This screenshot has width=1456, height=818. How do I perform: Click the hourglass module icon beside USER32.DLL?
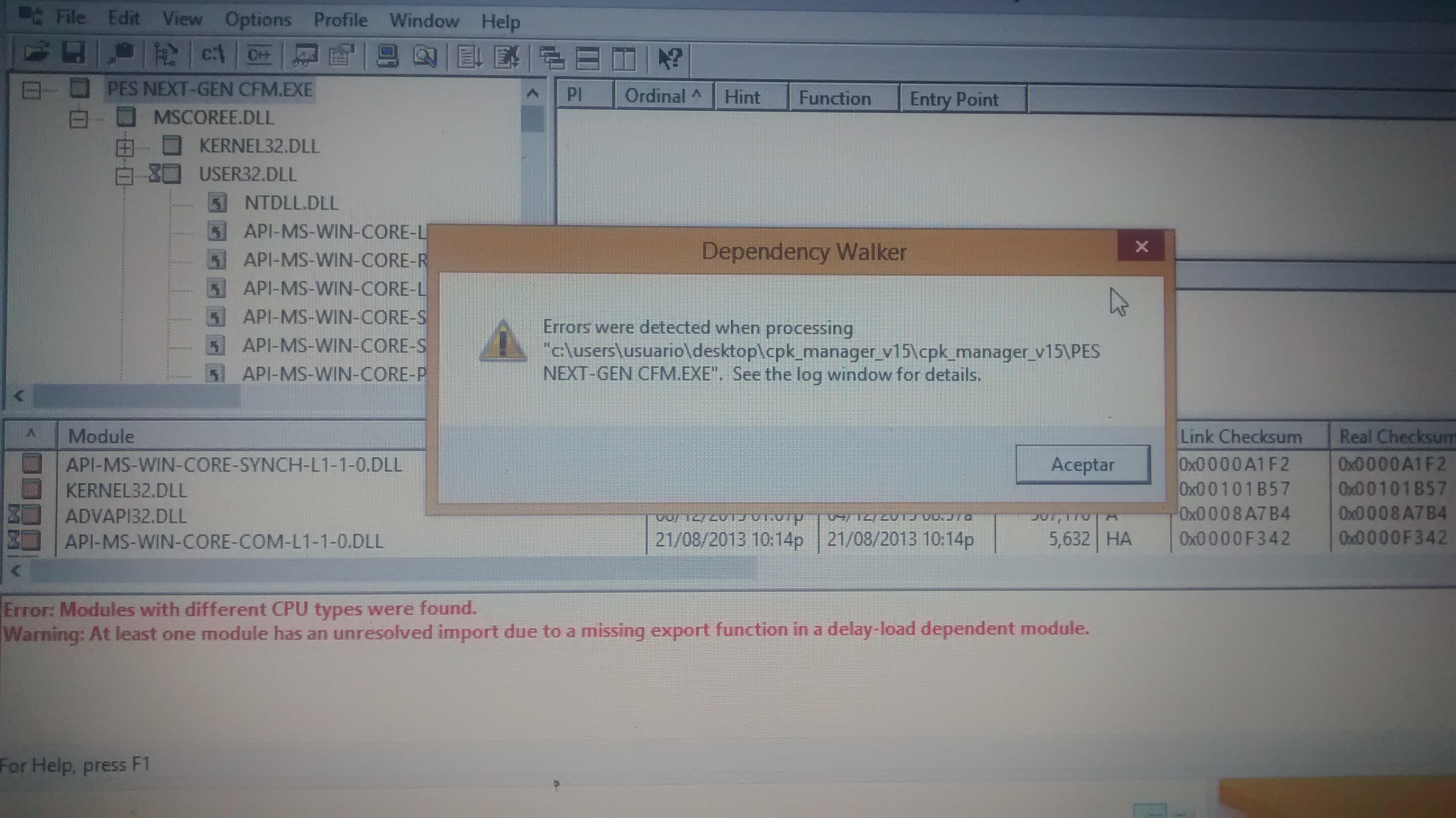pyautogui.click(x=165, y=174)
